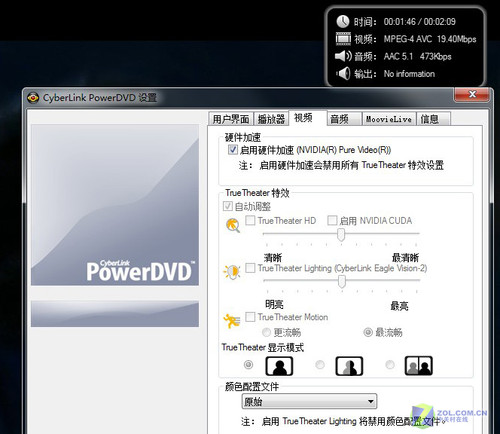
Task: Click the TrueTheater HD sharpness slider handle
Action: (341, 234)
